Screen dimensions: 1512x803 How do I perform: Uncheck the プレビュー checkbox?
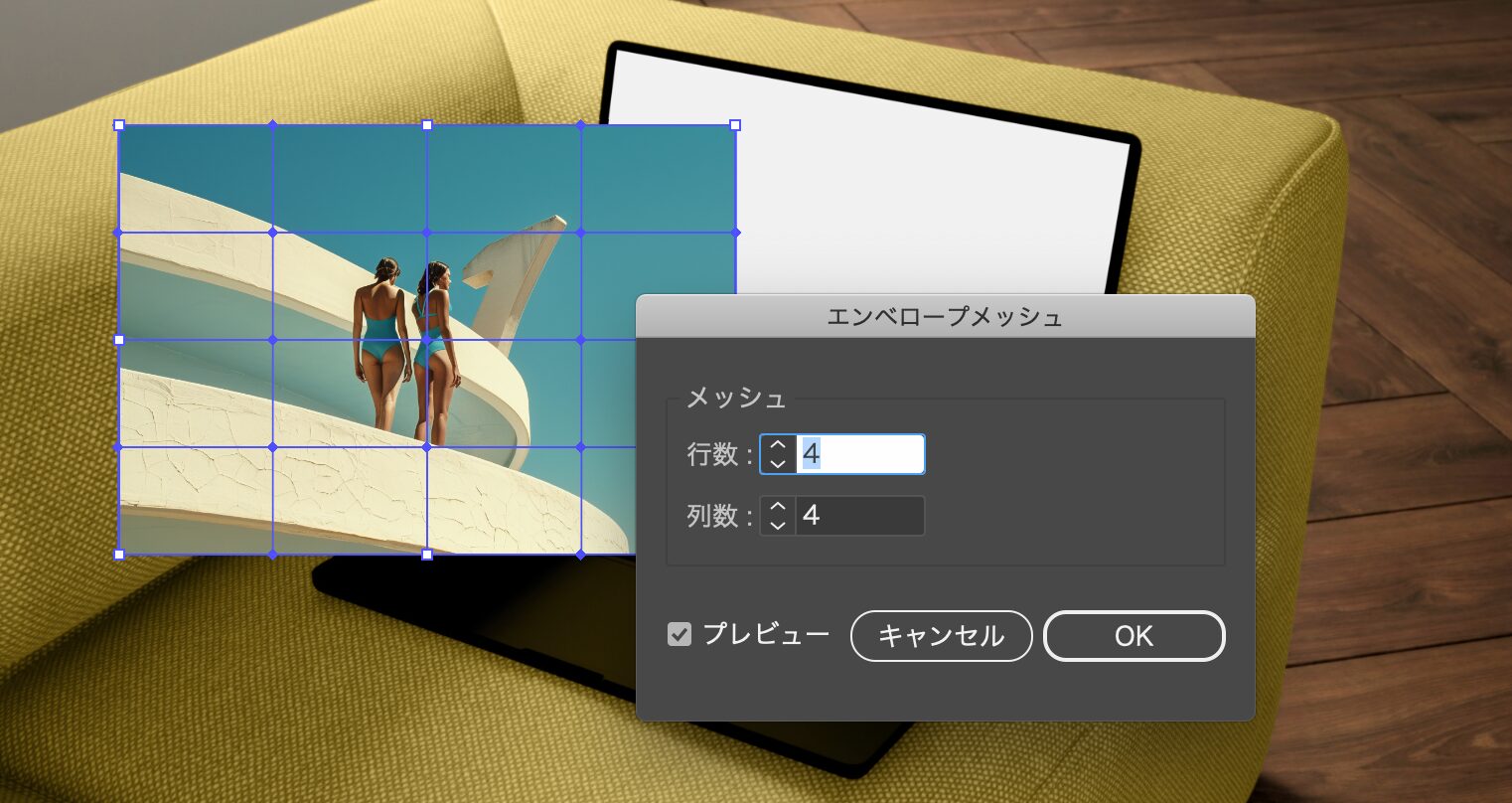680,634
